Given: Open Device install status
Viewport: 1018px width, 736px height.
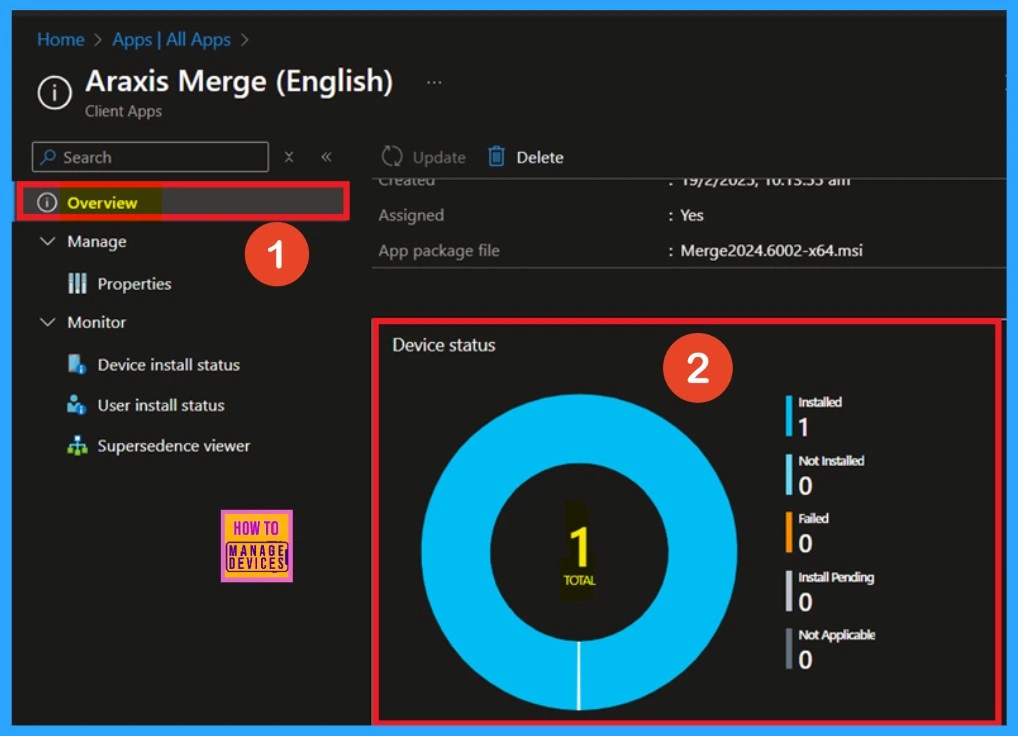Looking at the screenshot, I should point(169,365).
